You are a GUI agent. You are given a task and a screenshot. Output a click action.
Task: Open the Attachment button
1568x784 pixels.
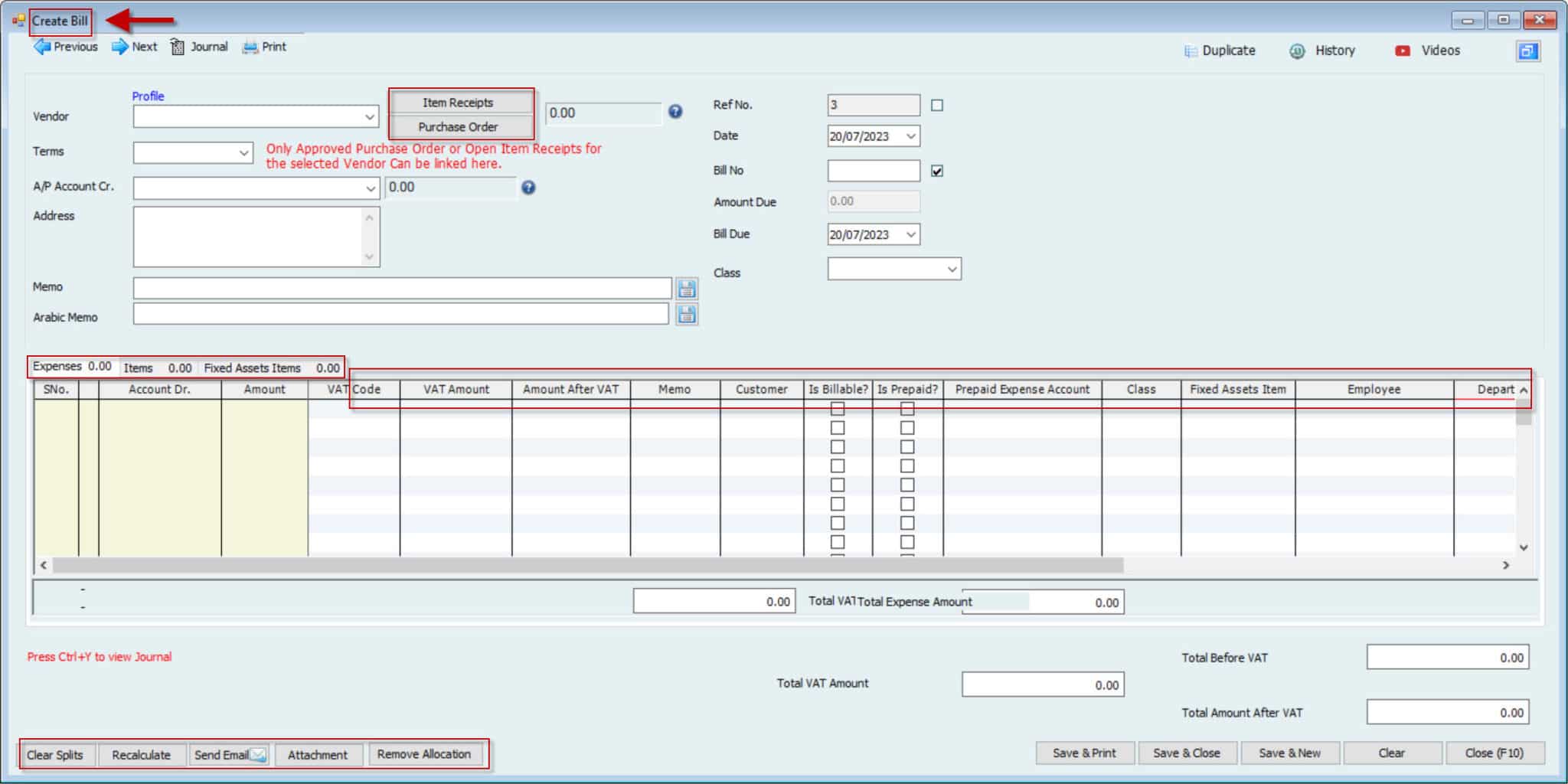pyautogui.click(x=318, y=755)
